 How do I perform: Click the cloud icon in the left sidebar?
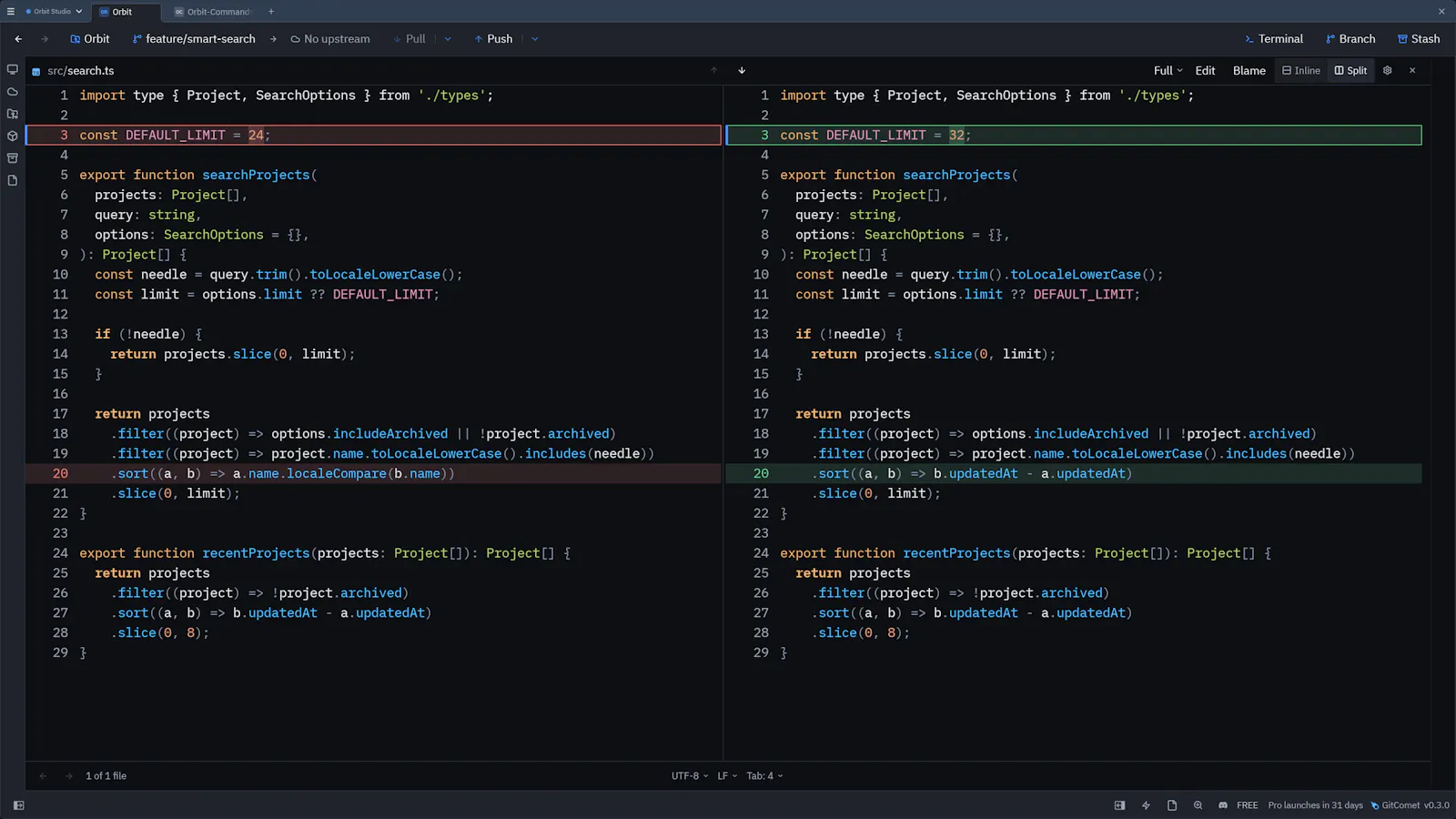click(13, 92)
